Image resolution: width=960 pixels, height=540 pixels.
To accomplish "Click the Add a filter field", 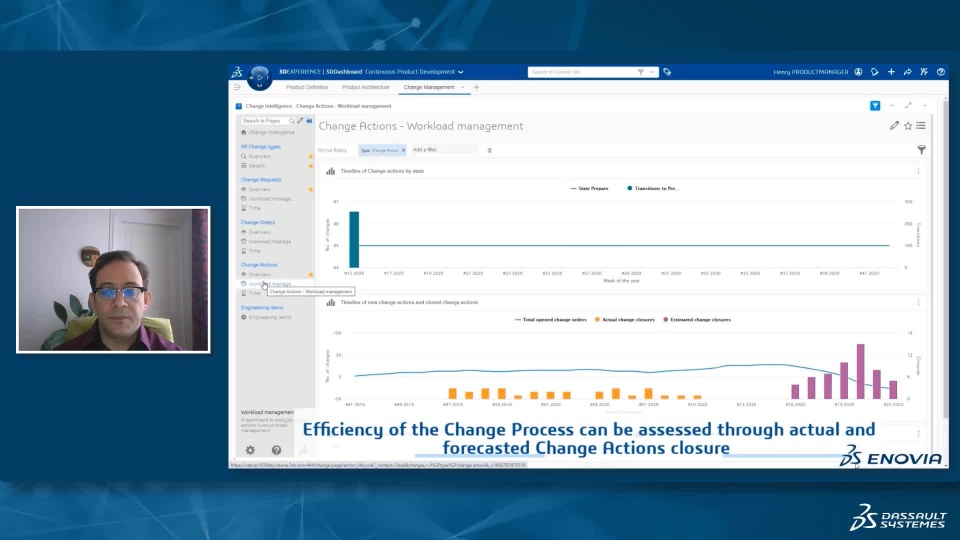I will [x=444, y=150].
